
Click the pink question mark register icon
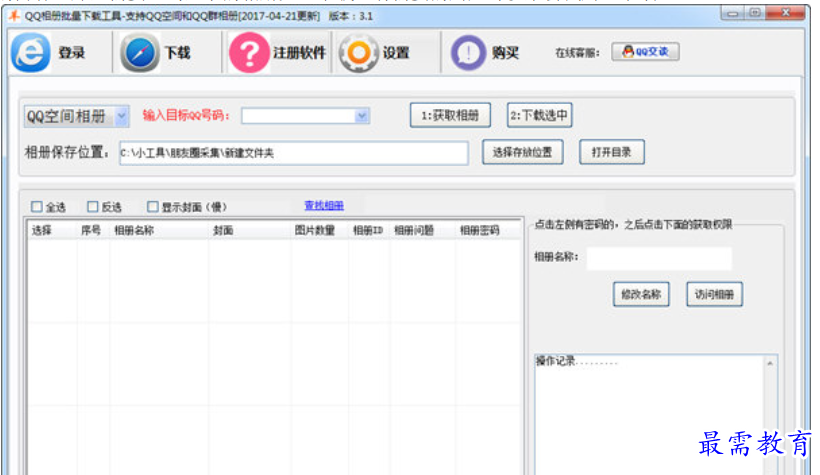249,52
